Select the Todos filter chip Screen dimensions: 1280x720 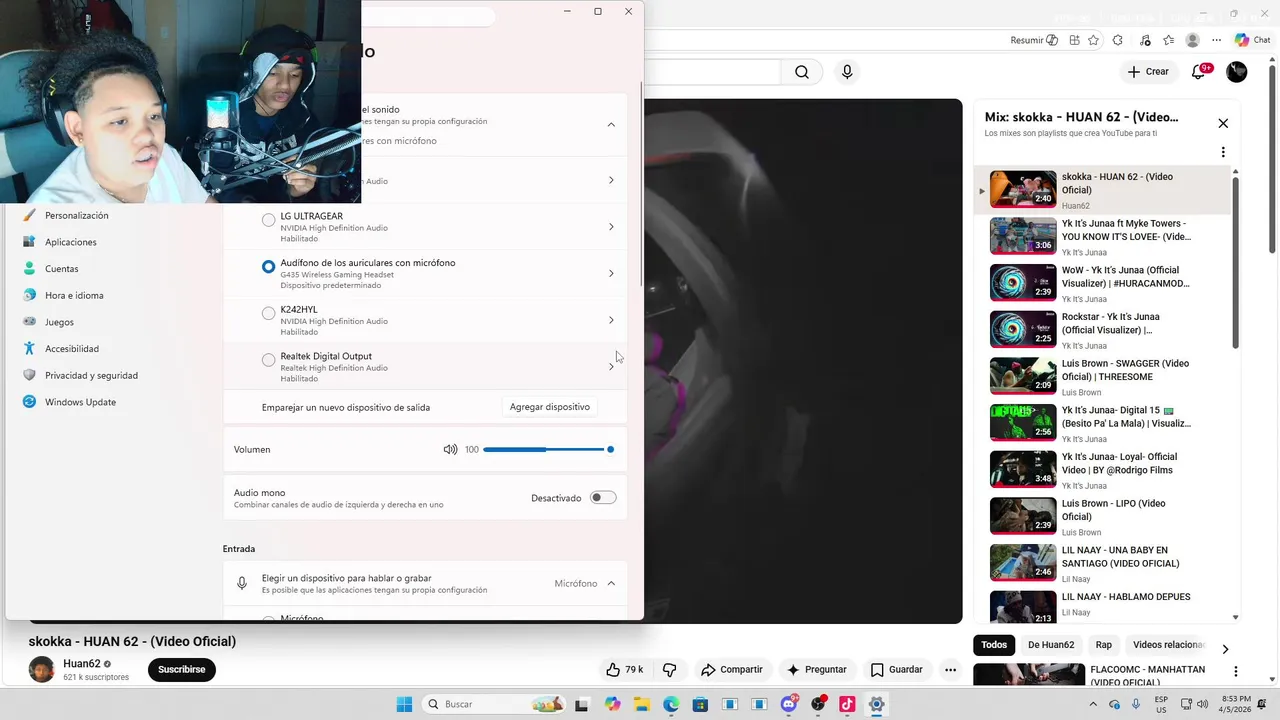click(994, 645)
